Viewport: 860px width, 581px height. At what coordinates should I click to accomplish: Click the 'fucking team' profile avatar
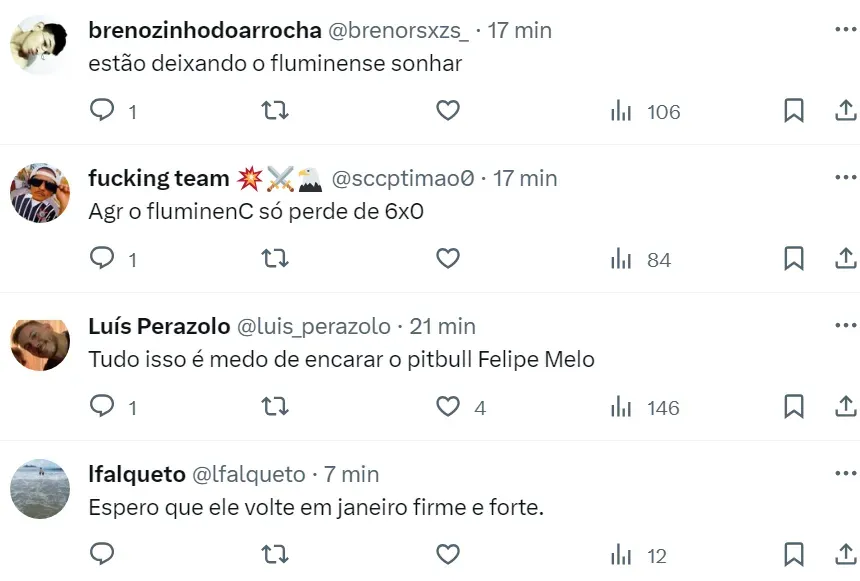click(40, 193)
